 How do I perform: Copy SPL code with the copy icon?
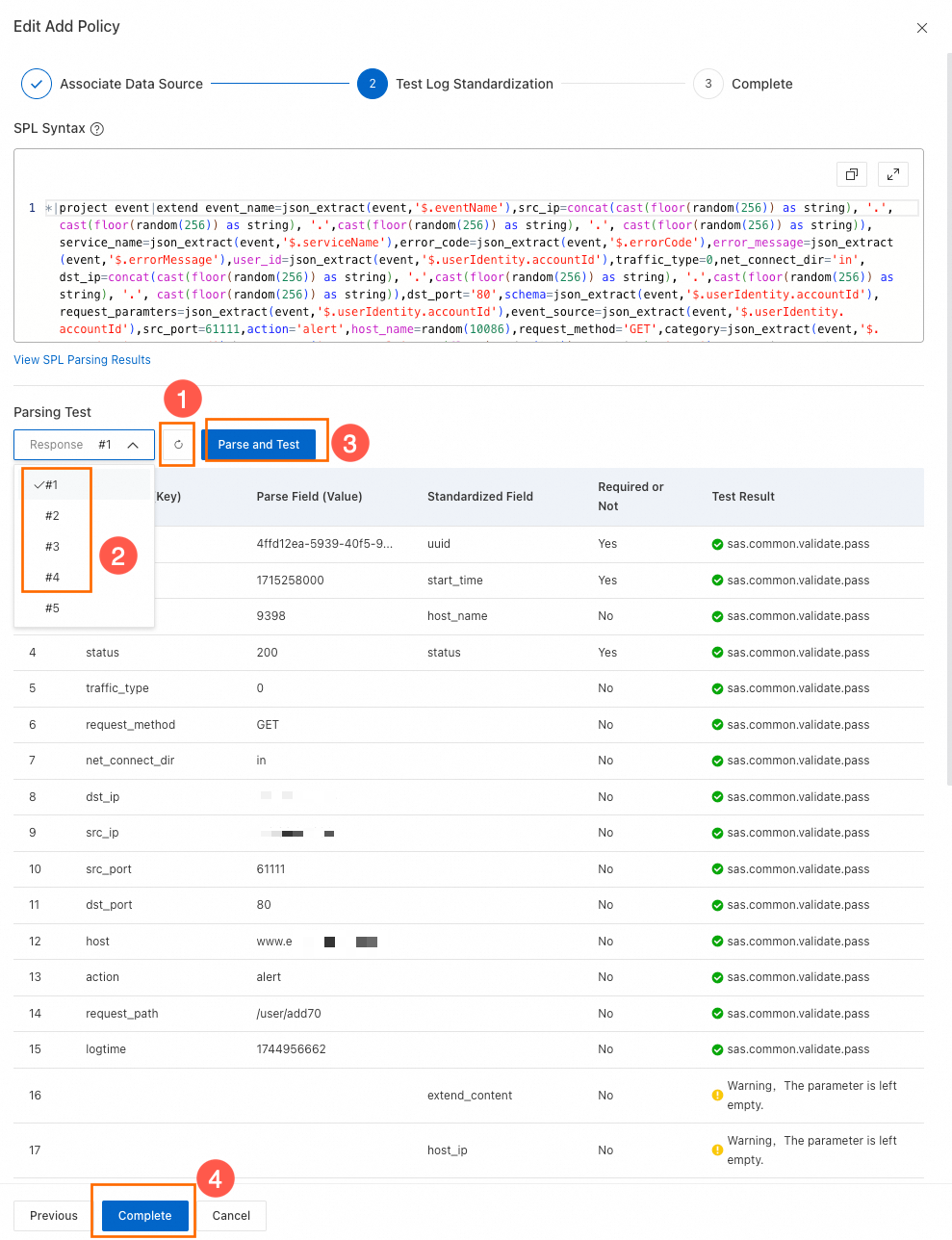click(x=852, y=174)
